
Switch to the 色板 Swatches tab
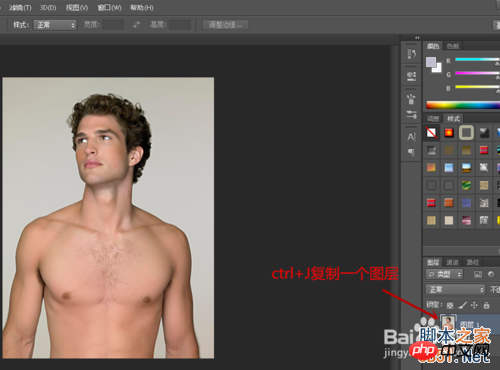tap(453, 46)
